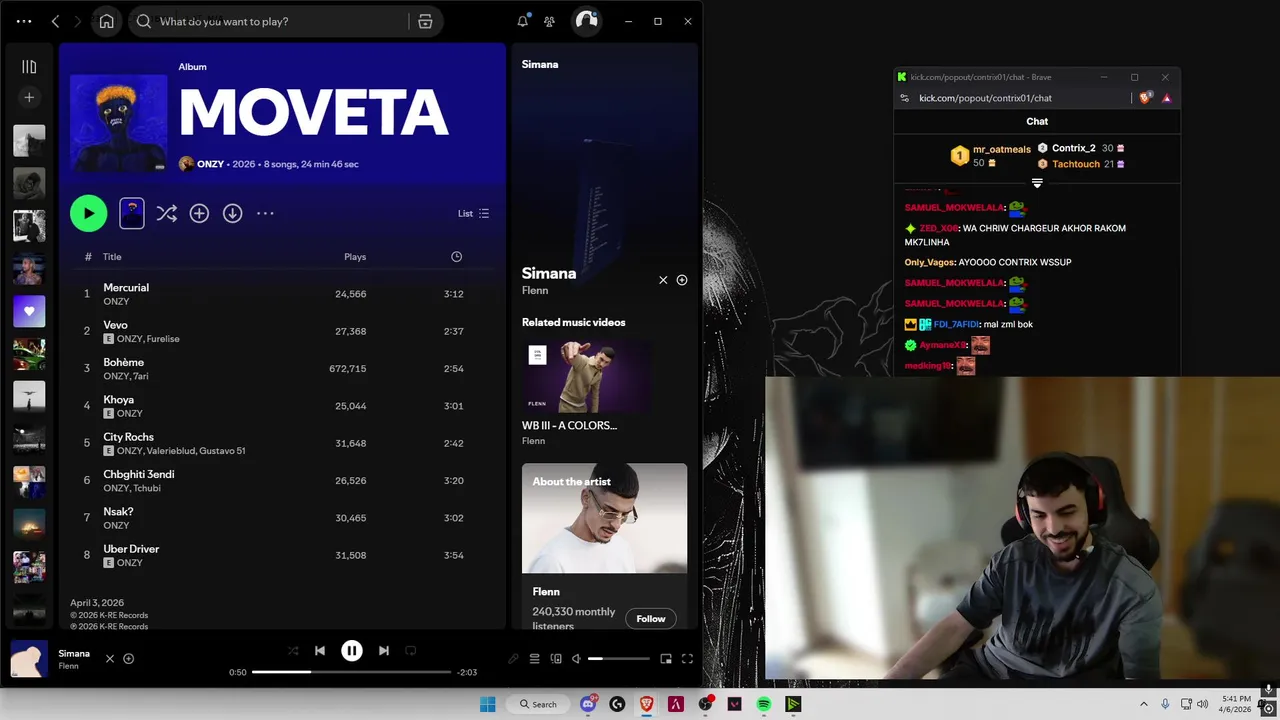Open Your Library in Spotify sidebar

point(29,67)
